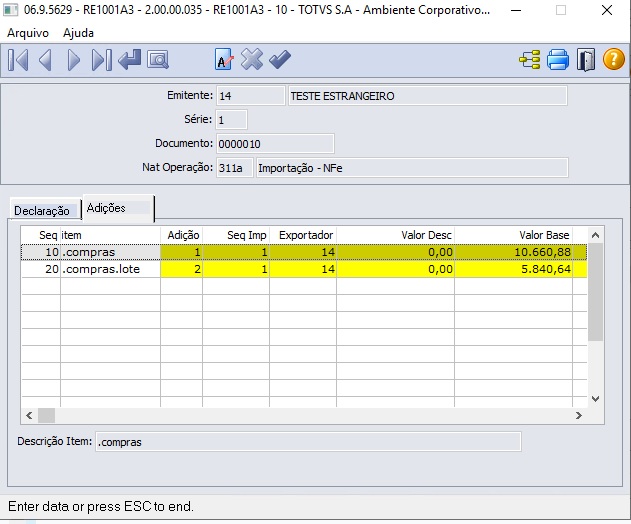
Task: Open the search record magnifier icon
Action: (158, 60)
